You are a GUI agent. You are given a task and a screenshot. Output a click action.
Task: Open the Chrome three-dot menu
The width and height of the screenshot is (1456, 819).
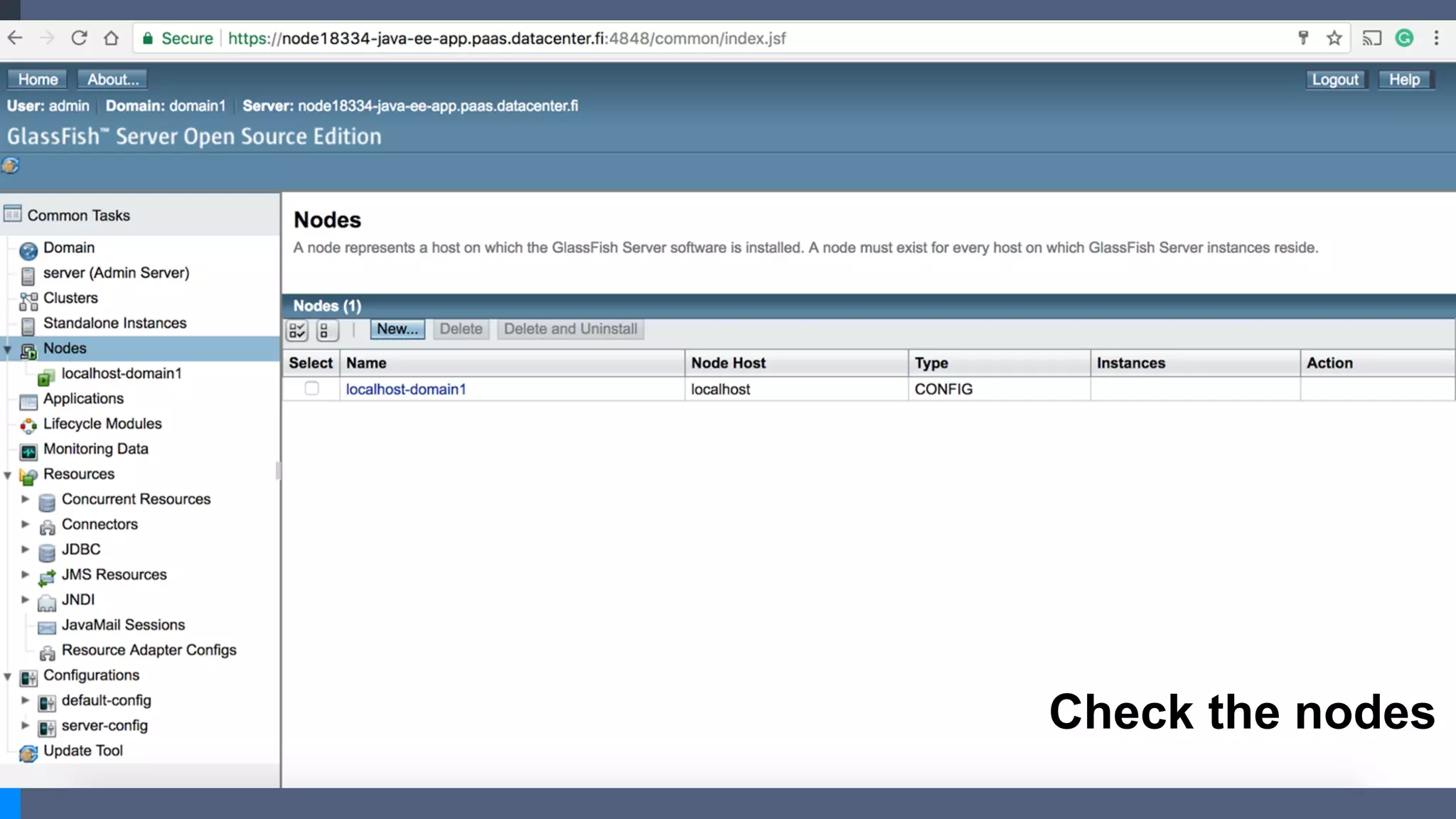pyautogui.click(x=1436, y=38)
